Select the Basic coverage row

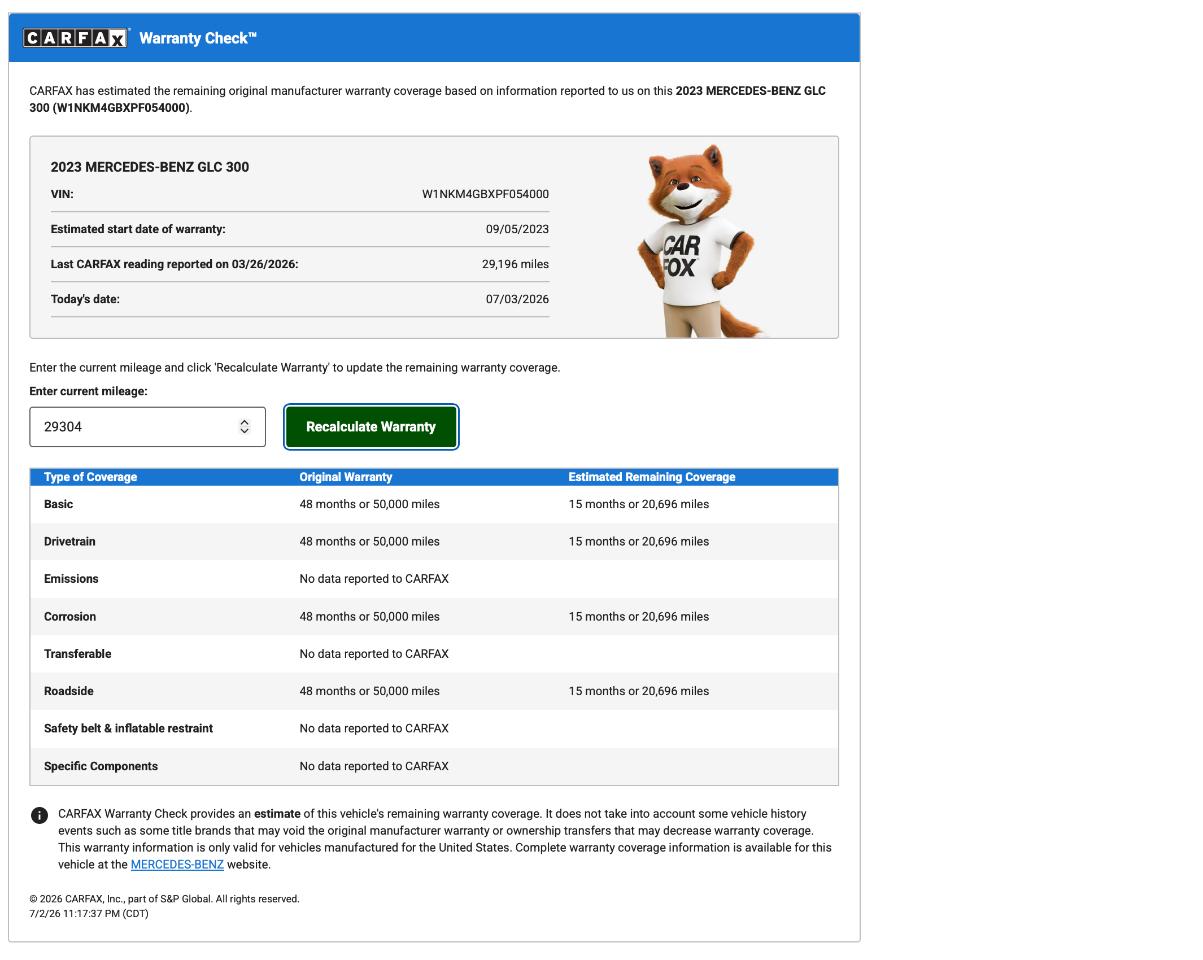[x=434, y=504]
